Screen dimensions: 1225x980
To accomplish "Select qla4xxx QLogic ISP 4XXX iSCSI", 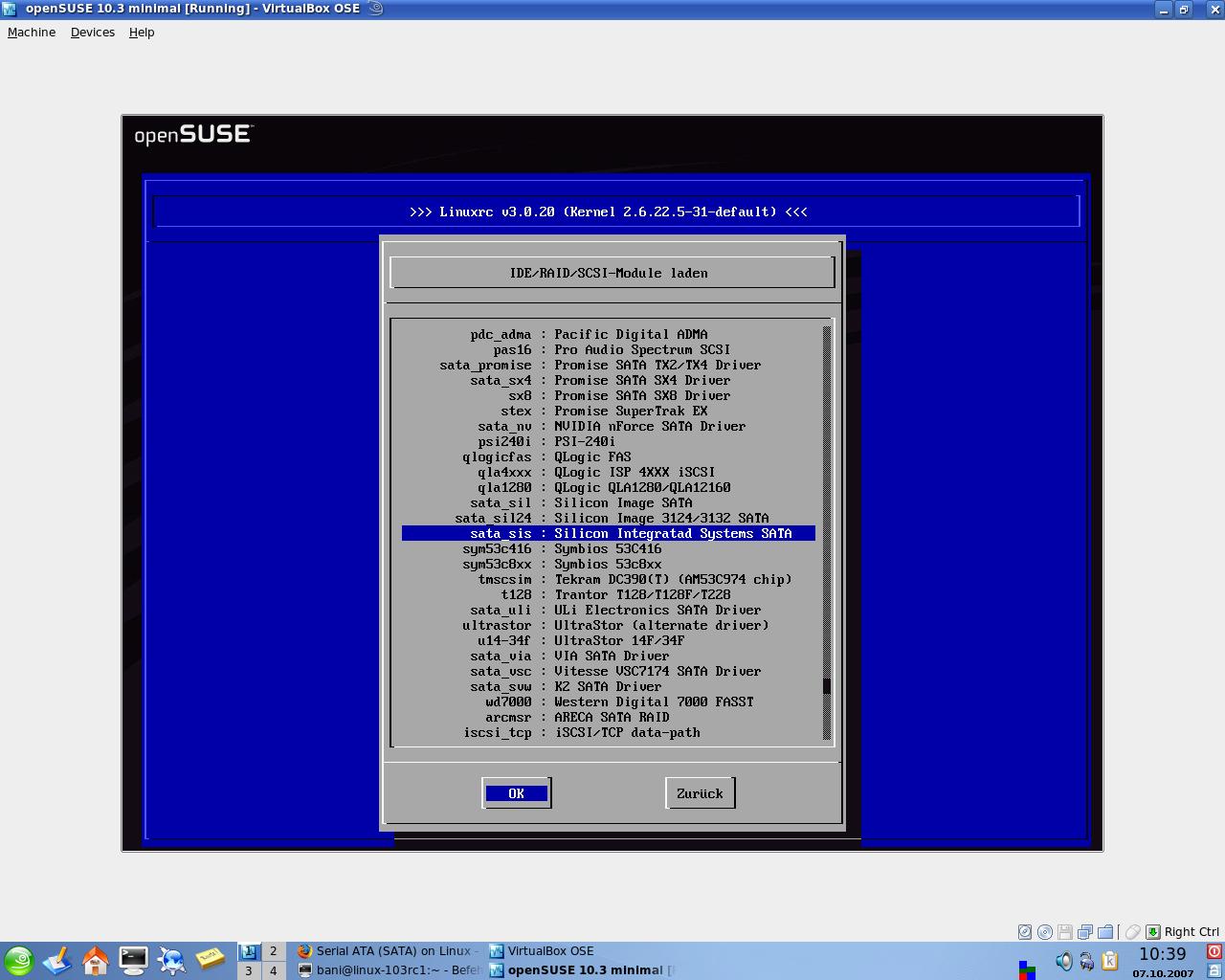I will (x=609, y=472).
